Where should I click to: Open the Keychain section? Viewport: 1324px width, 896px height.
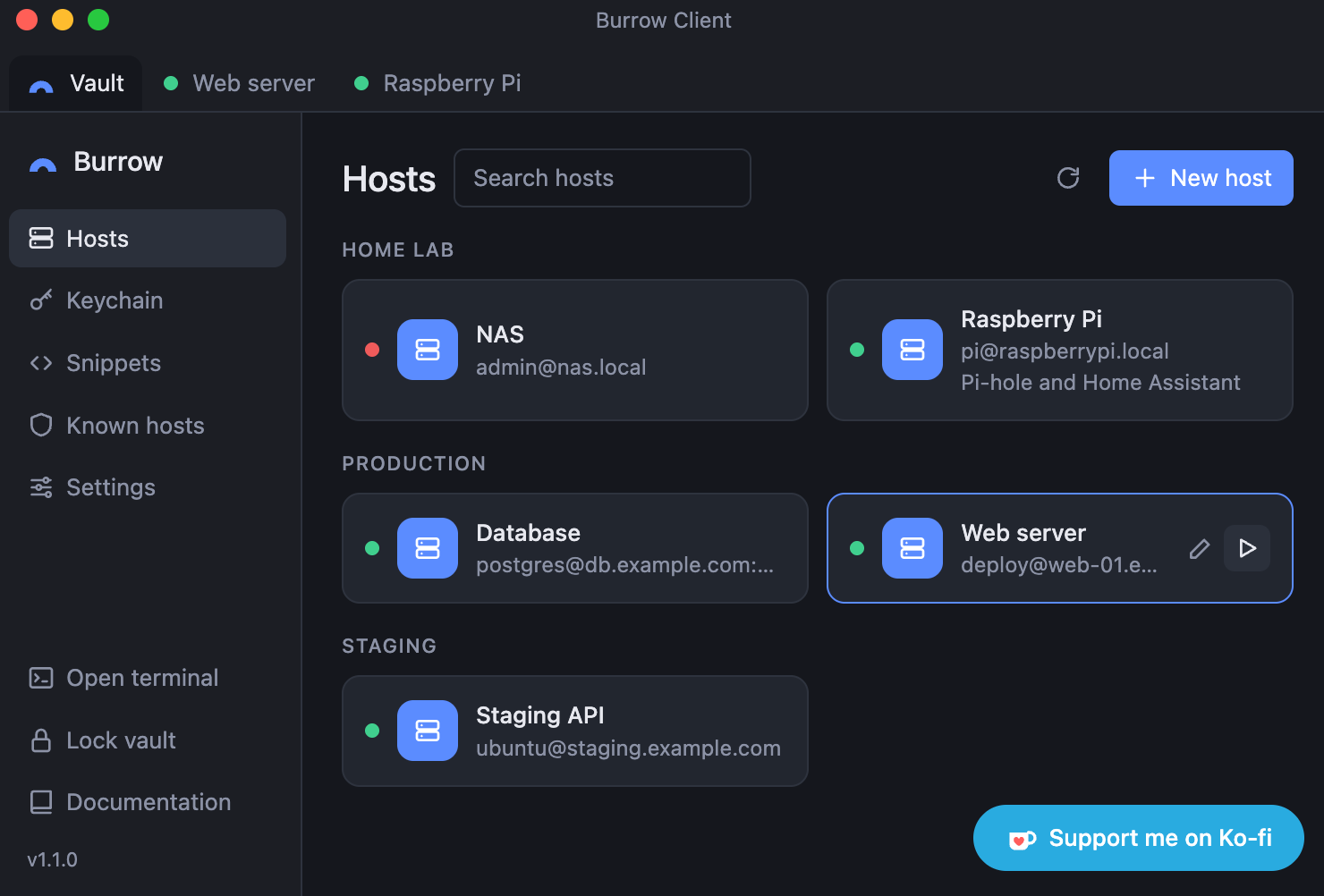click(x=148, y=300)
